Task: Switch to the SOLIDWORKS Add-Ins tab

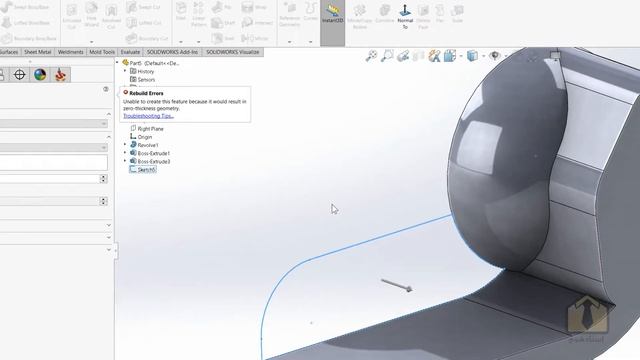Action: click(172, 52)
